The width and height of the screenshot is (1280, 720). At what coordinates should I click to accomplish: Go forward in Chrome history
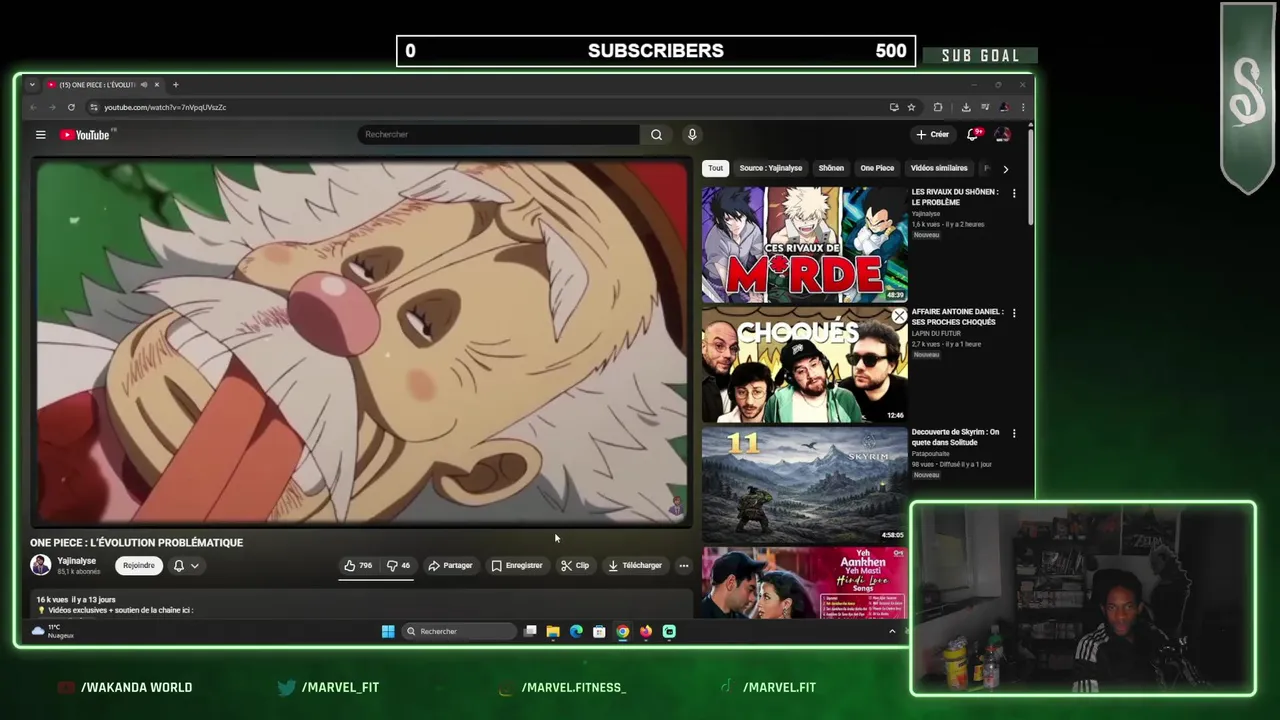(52, 107)
